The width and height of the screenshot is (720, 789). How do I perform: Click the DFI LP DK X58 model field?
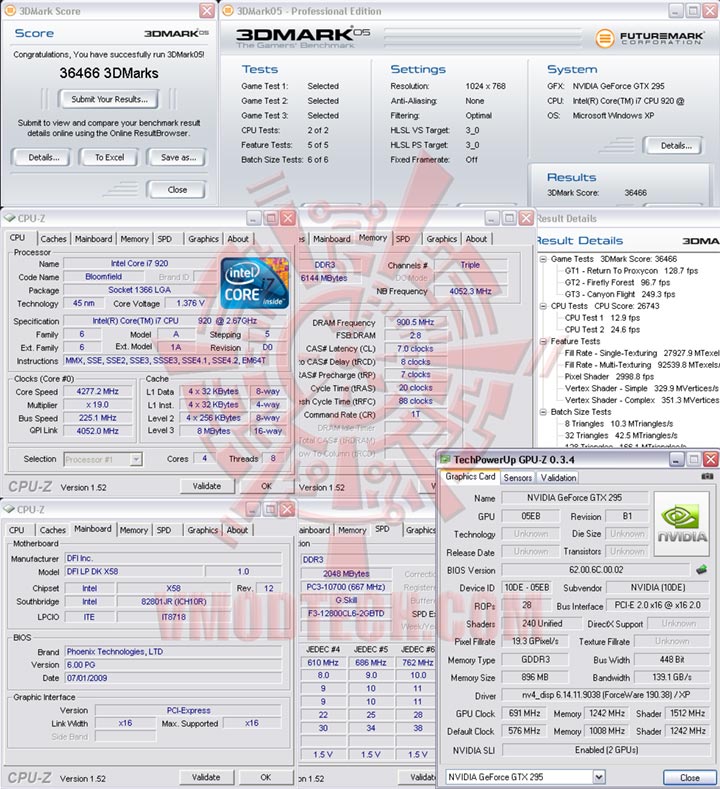pos(134,572)
